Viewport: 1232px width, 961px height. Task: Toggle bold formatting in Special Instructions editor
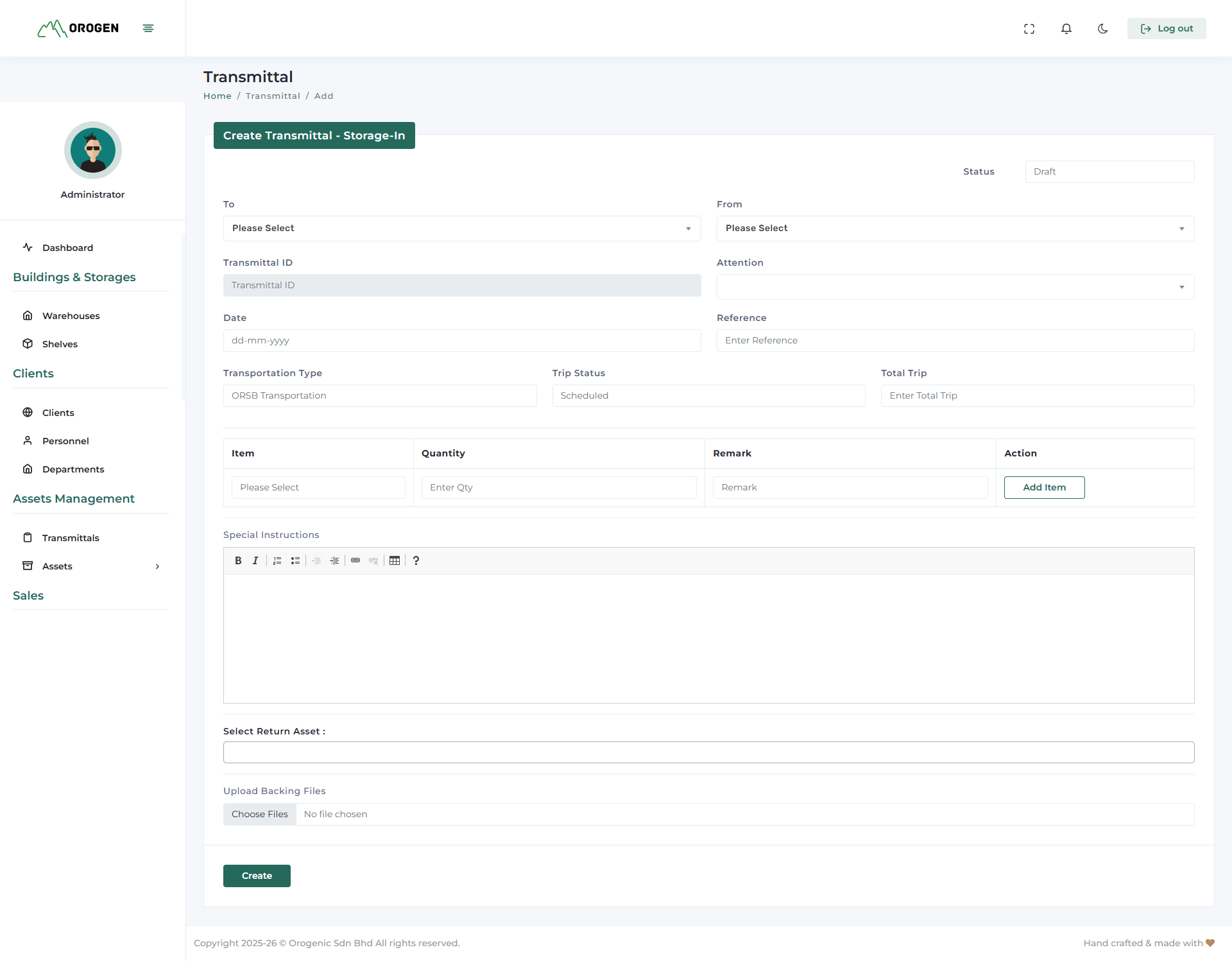coord(238,560)
